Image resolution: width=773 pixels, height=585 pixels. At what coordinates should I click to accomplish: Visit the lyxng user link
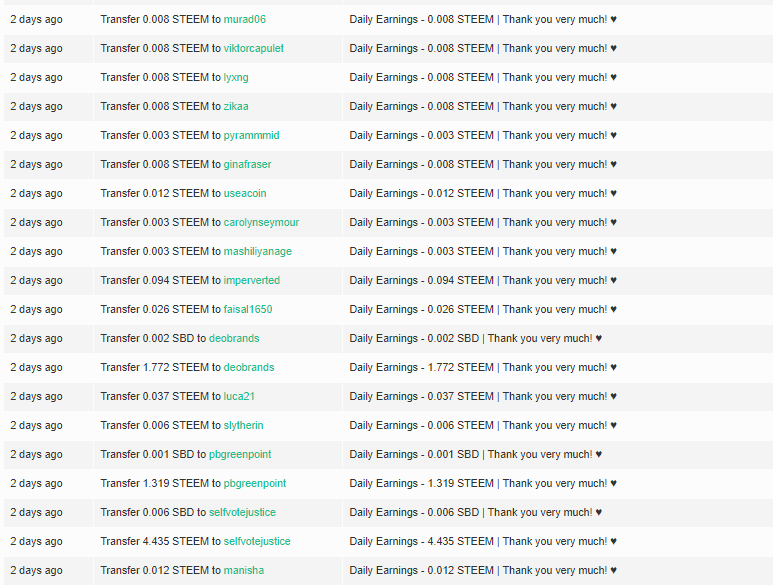[x=236, y=77]
